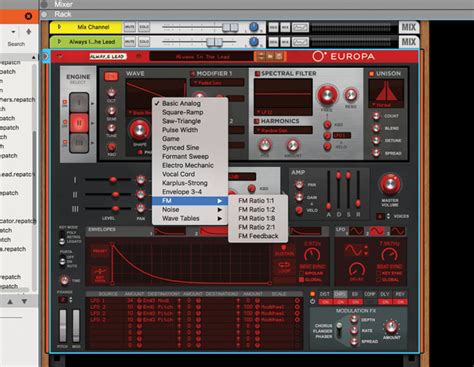This screenshot has width=474, height=367.
Task: Choose Saw-Triangle waveform
Action: coord(190,121)
